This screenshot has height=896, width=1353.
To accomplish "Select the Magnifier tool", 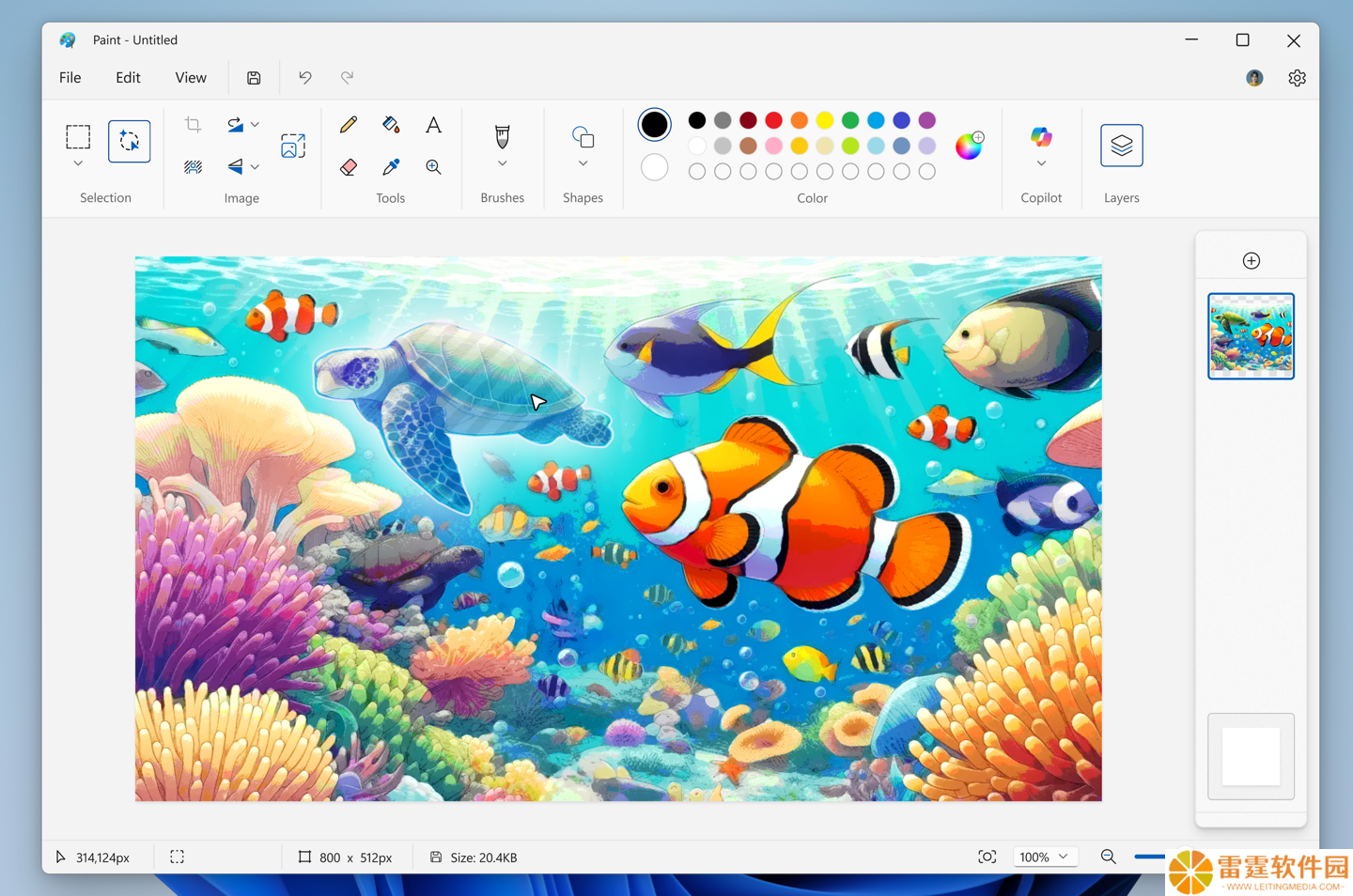I will click(433, 167).
